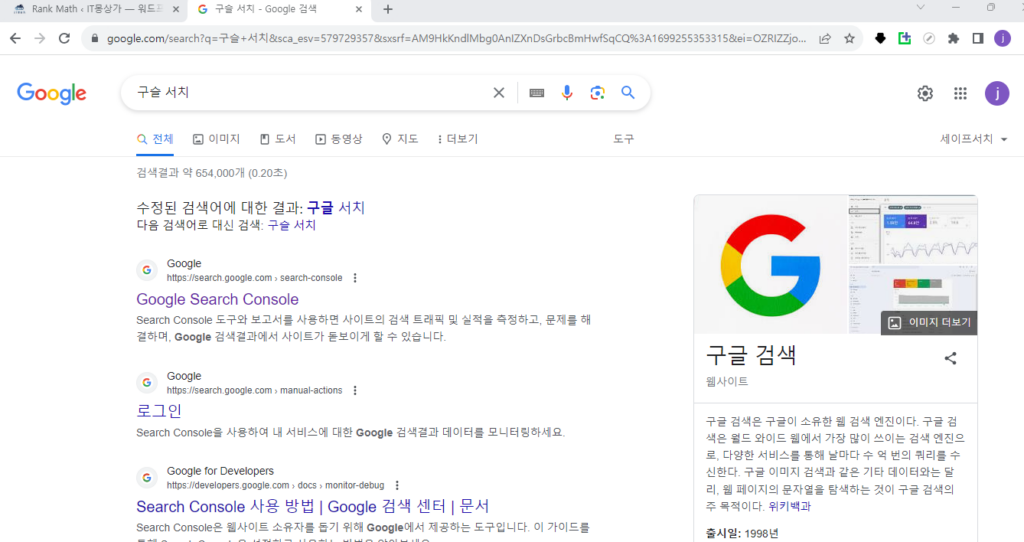The height and width of the screenshot is (542, 1024).
Task: Open Google settings gear icon
Action: point(925,93)
